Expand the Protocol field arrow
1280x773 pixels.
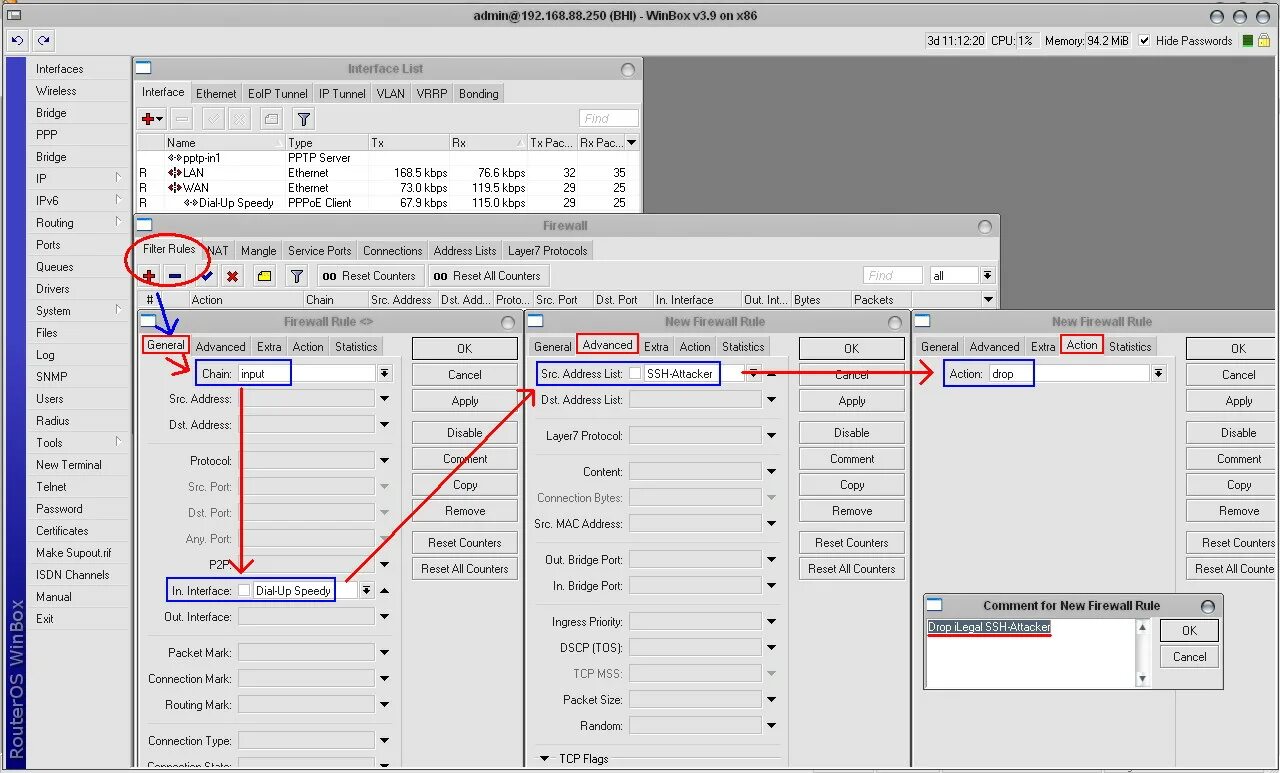(x=385, y=461)
